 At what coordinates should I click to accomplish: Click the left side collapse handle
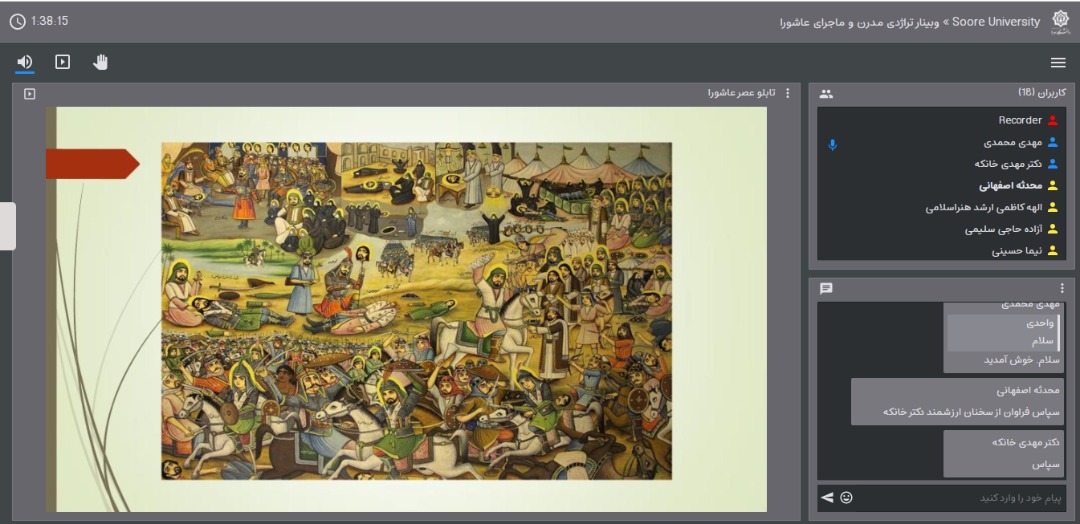tap(8, 226)
